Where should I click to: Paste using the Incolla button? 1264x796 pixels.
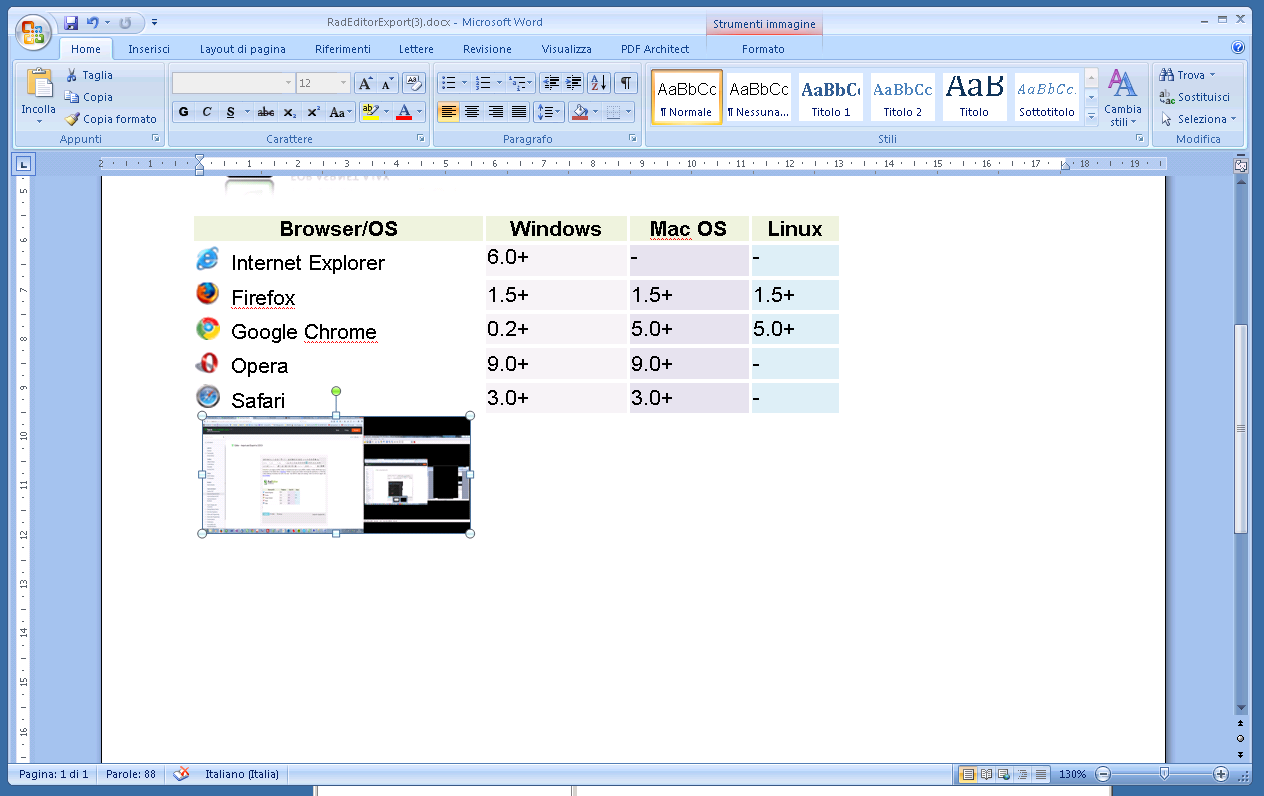(39, 96)
